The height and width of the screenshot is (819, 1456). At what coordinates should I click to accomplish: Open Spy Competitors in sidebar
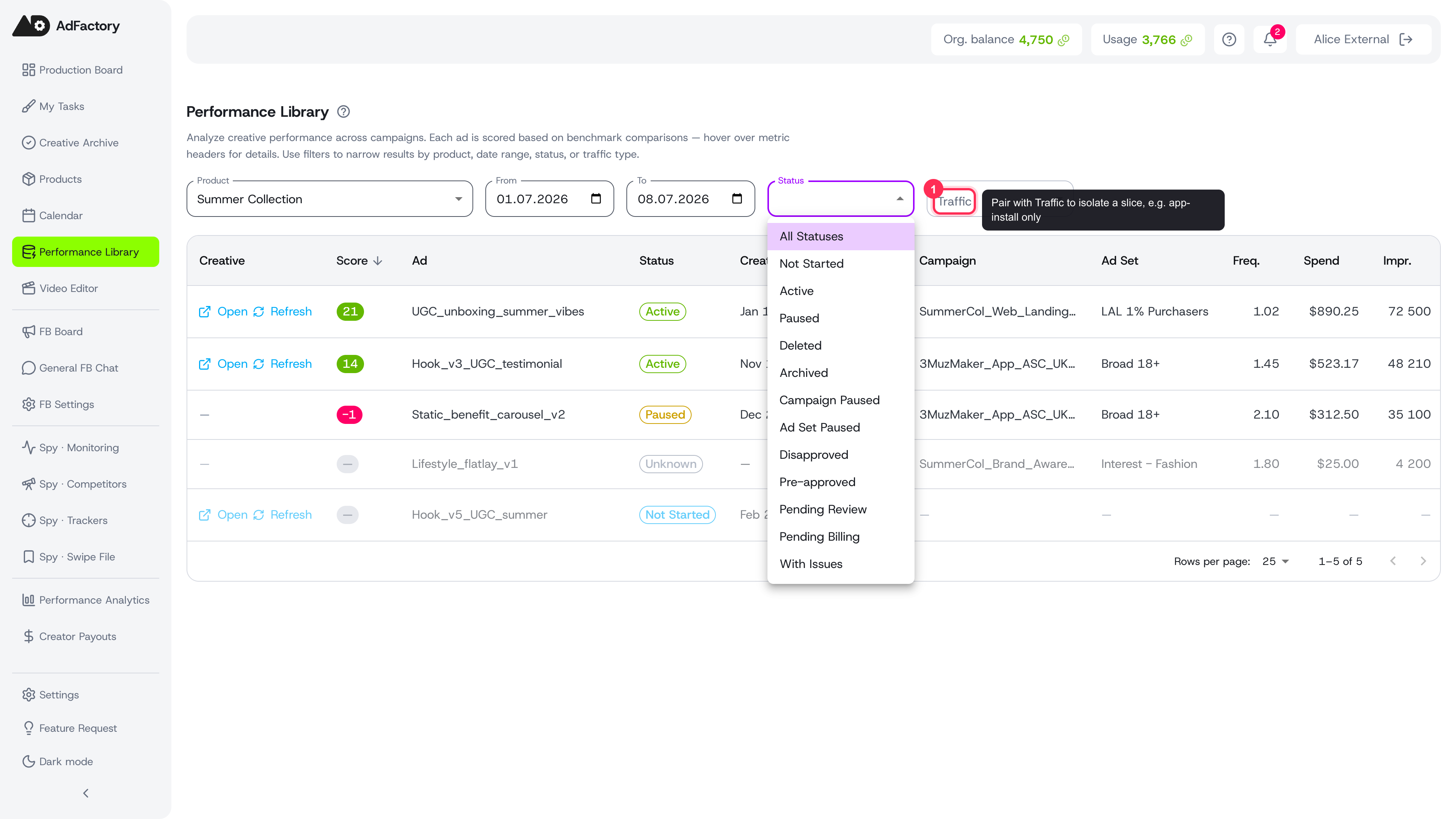85,485
